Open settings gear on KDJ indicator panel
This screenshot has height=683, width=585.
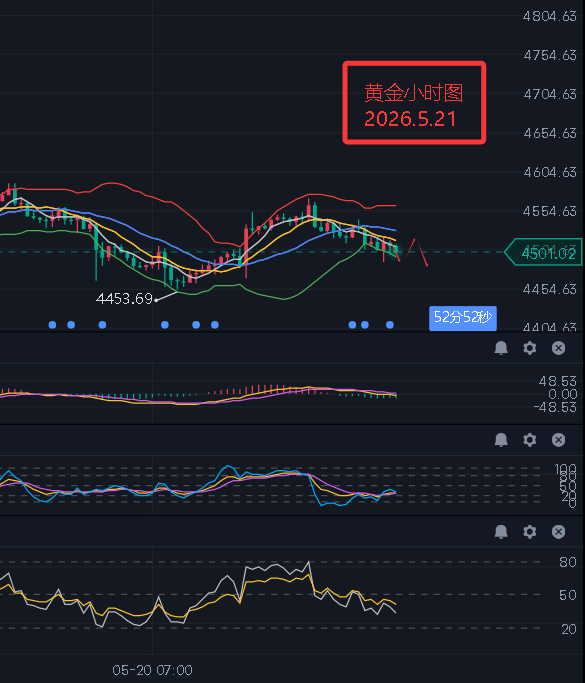530,440
